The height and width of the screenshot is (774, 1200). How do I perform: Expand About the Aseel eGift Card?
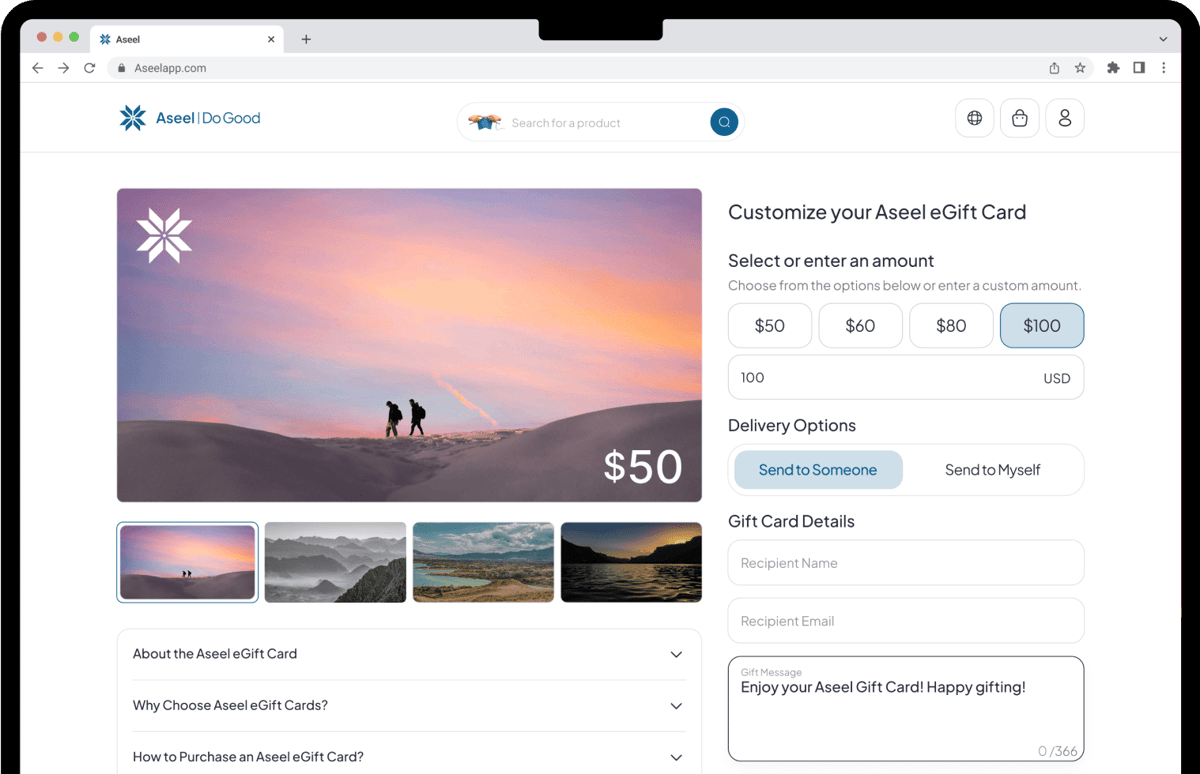(x=409, y=654)
